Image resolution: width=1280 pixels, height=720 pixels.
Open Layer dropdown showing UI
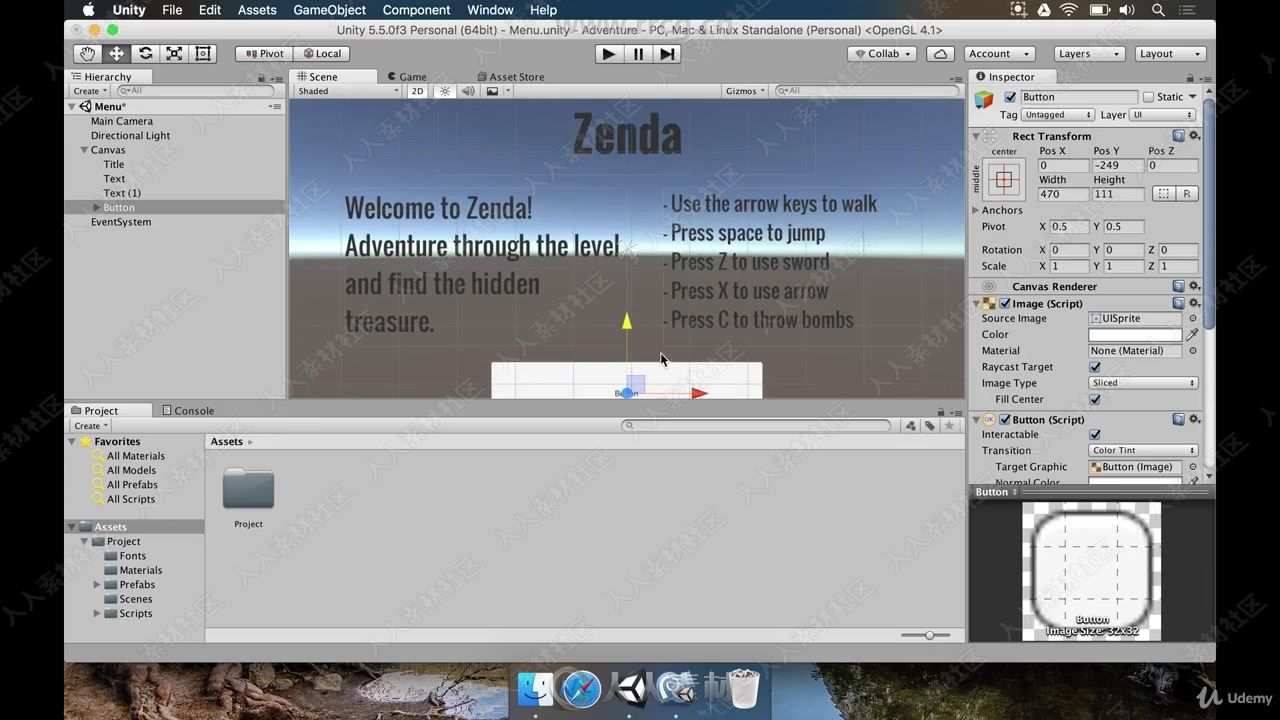[1162, 115]
